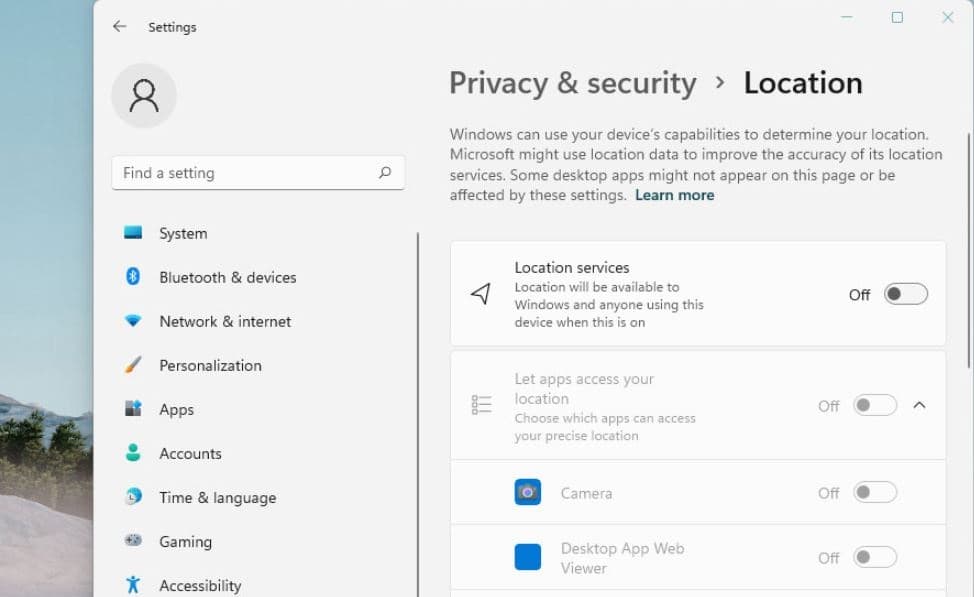Open the Apps settings category
This screenshot has width=974, height=597.
[176, 409]
